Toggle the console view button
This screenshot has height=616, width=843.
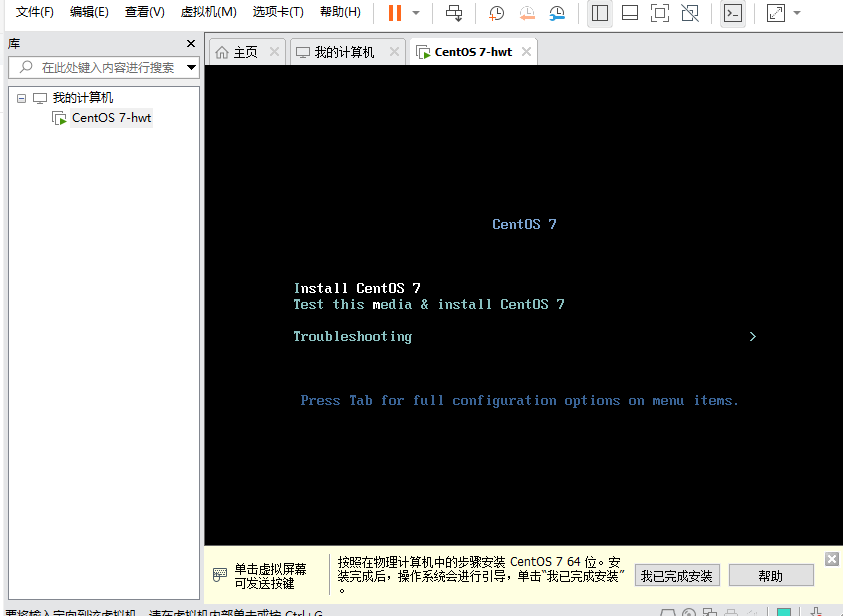[733, 13]
